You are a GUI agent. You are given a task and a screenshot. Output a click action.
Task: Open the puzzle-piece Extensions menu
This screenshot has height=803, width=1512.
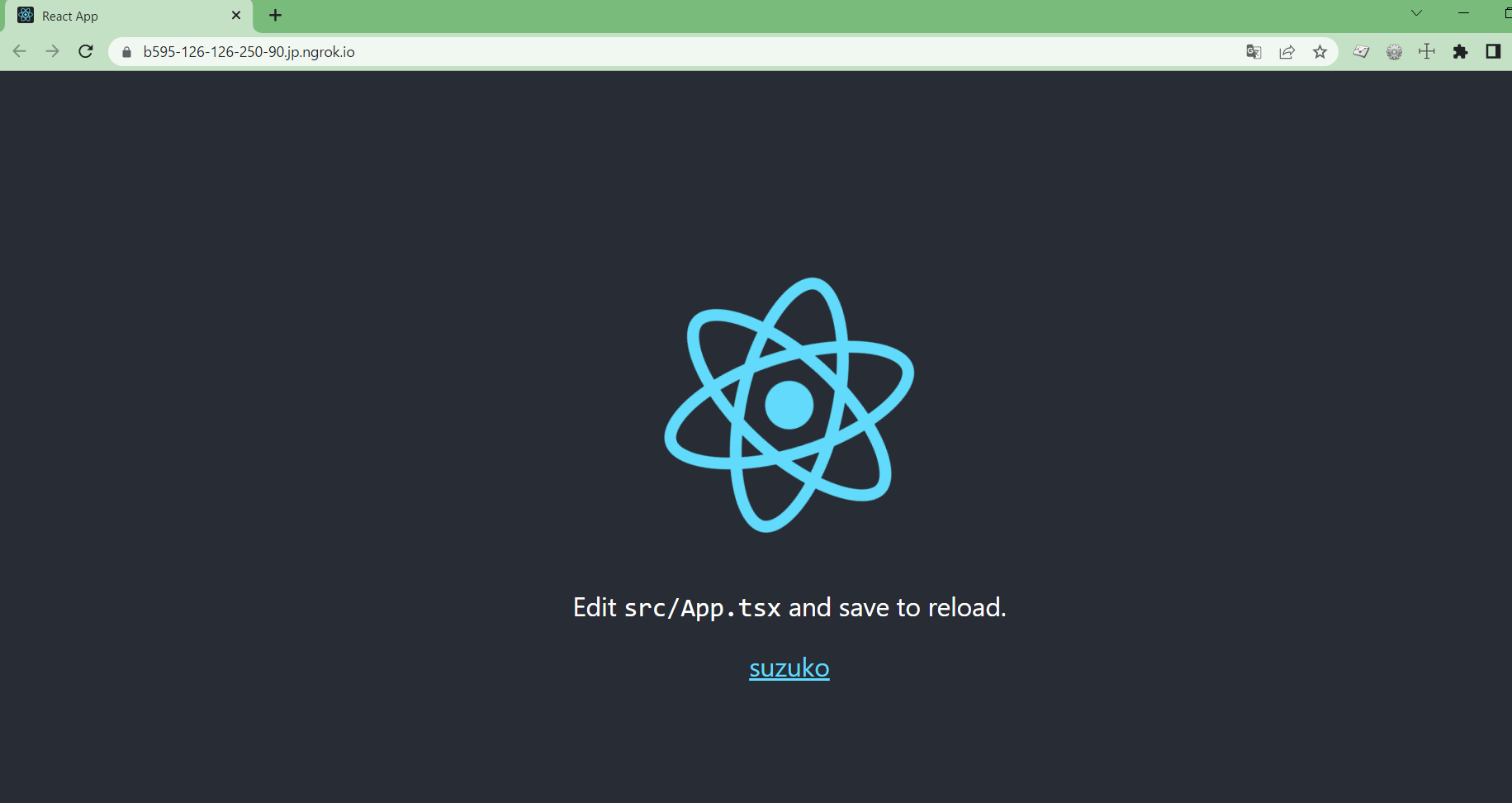[x=1460, y=52]
